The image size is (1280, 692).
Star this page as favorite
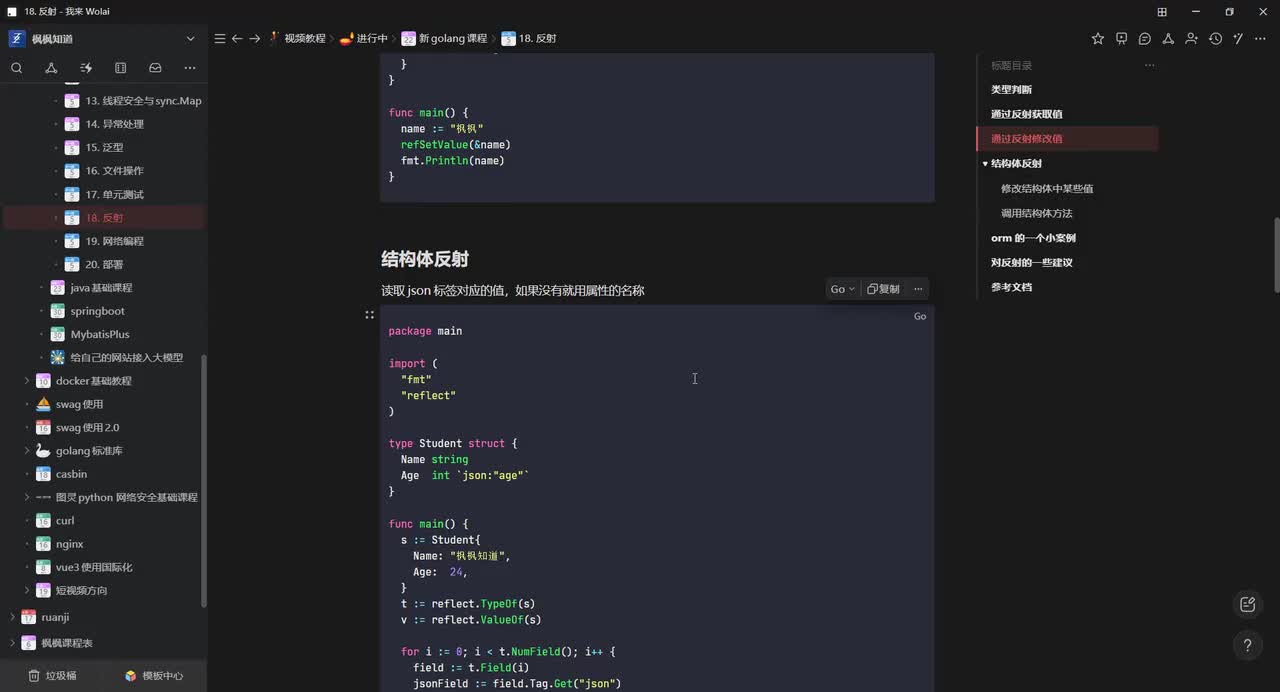(x=1098, y=38)
